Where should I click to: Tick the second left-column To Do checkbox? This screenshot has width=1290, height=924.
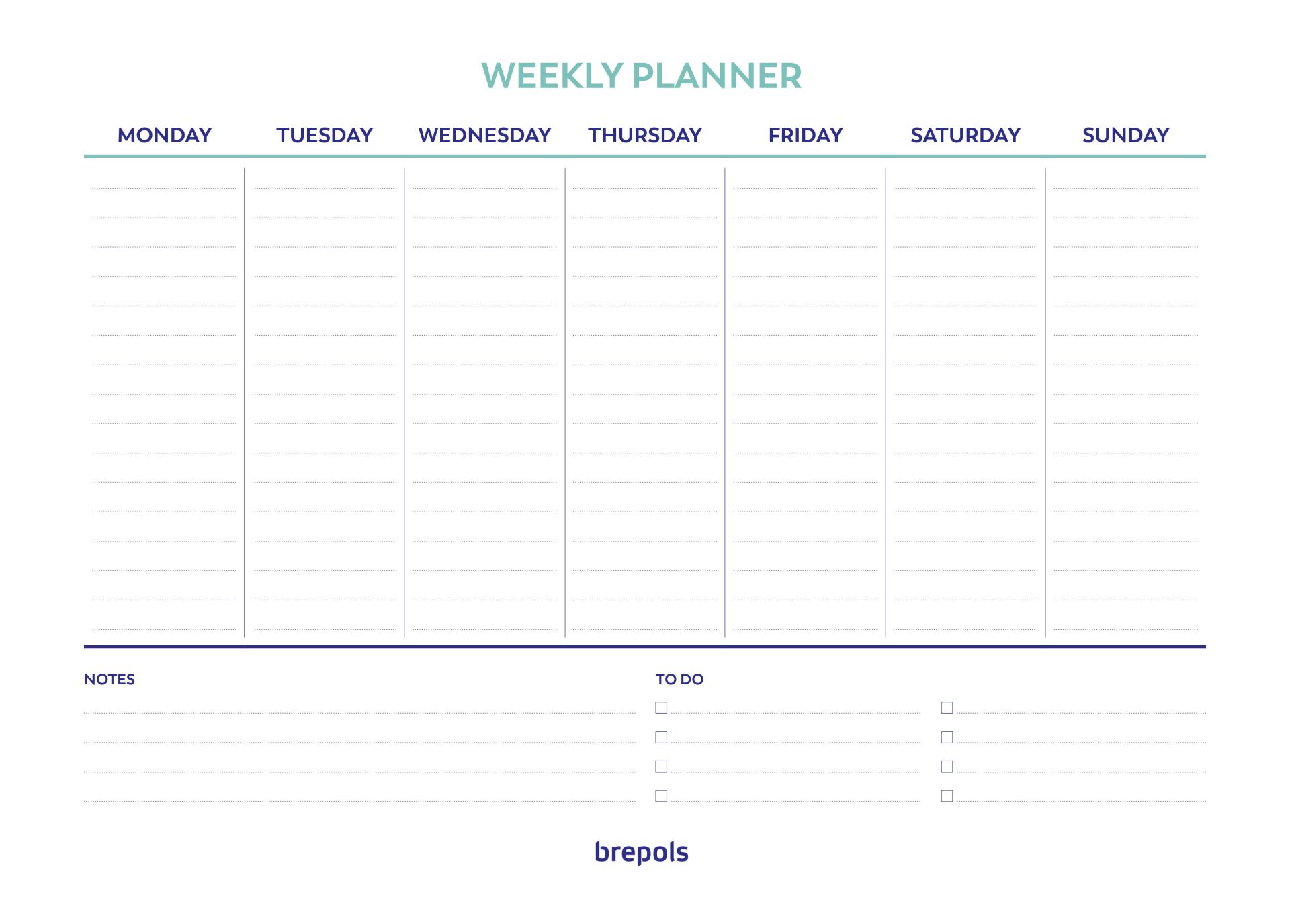(661, 737)
